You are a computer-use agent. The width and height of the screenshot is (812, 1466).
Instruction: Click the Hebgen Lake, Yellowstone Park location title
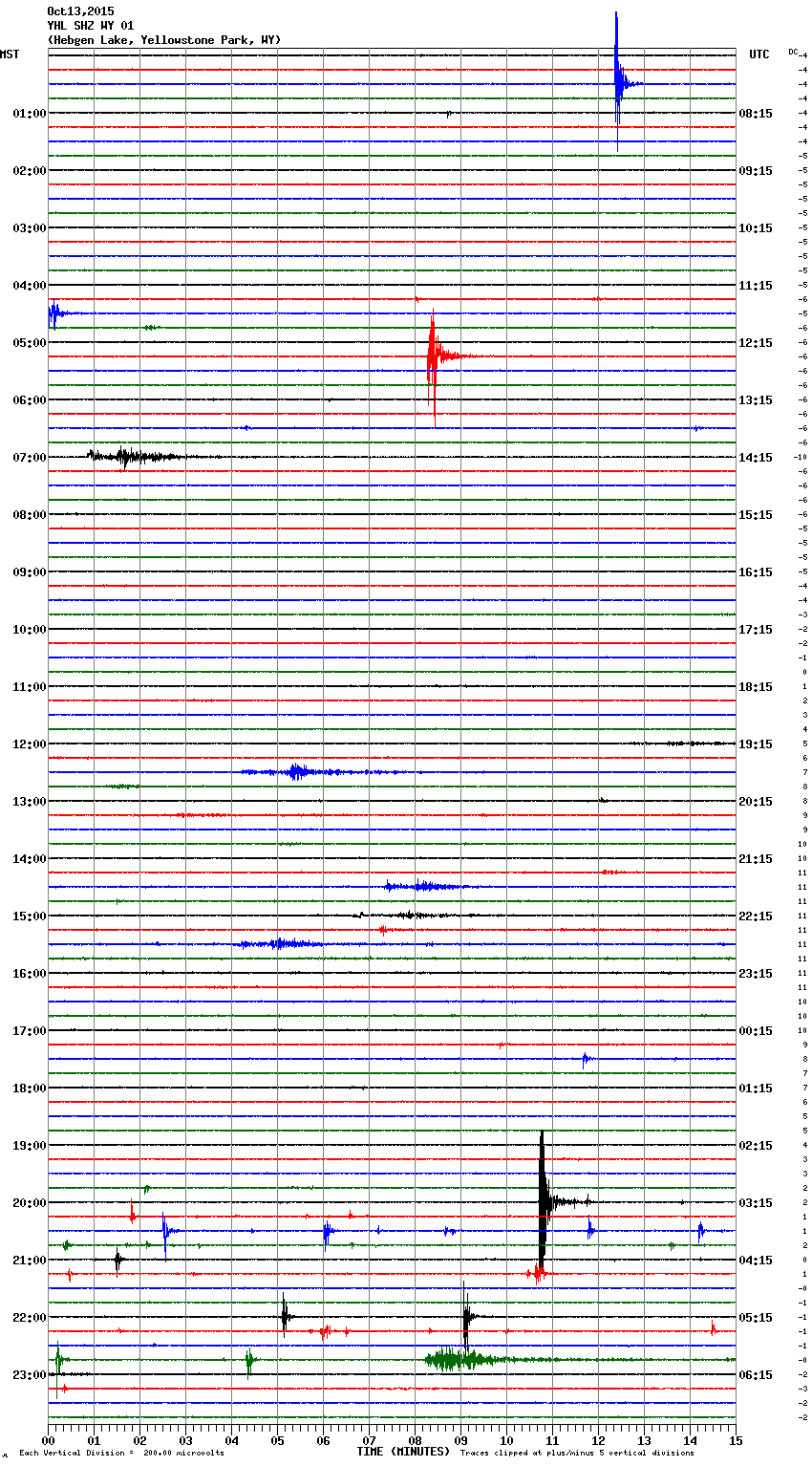point(164,40)
